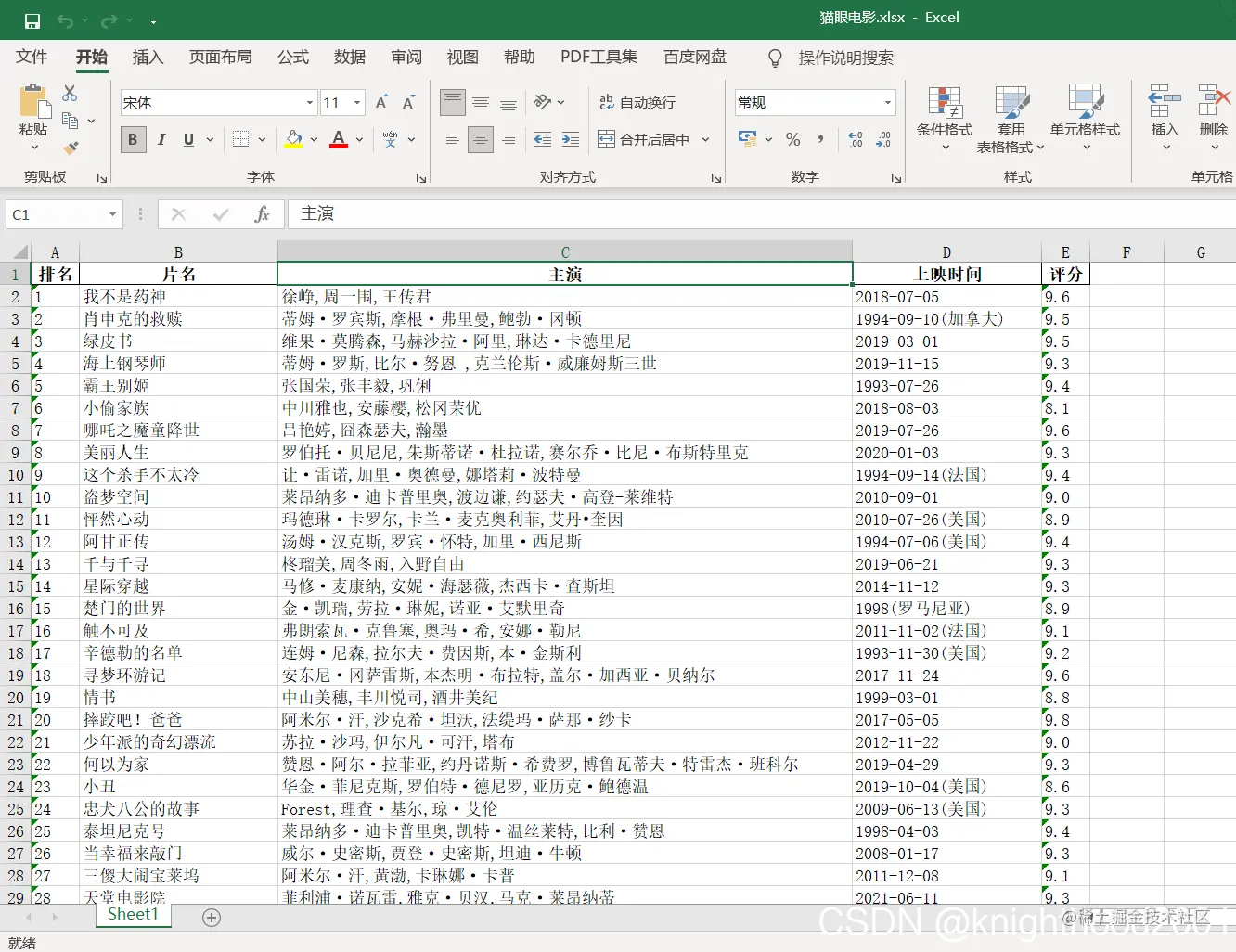
Task: Toggle Bold formatting
Action: (133, 140)
